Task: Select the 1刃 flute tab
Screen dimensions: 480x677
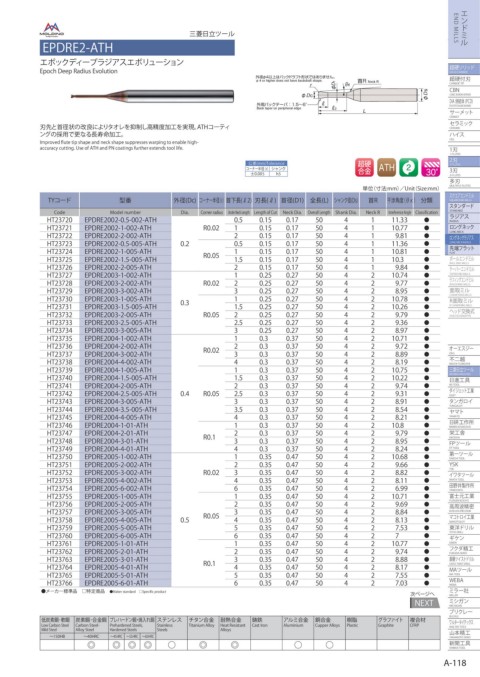Action: 464,151
